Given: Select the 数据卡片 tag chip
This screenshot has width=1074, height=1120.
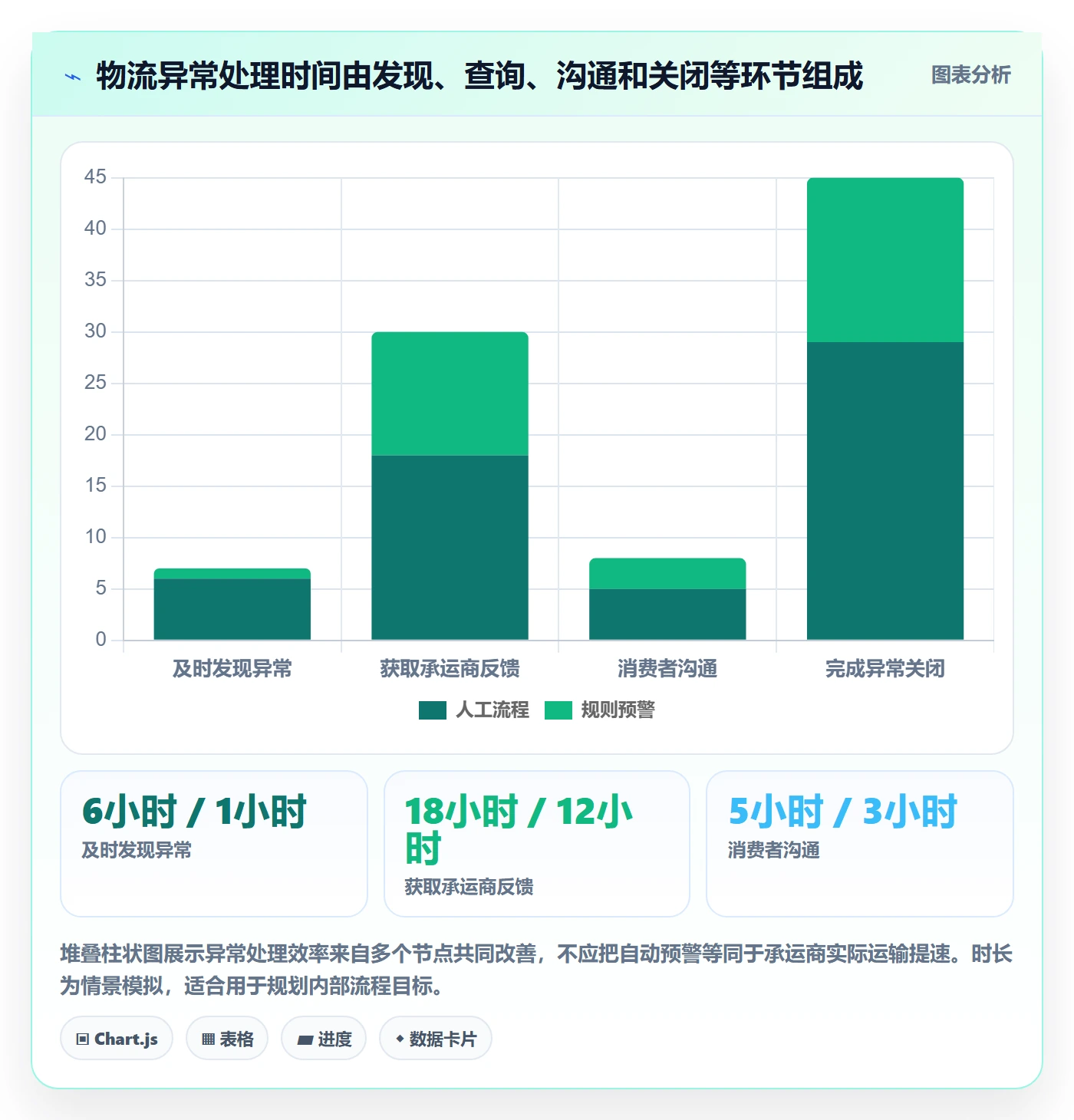Looking at the screenshot, I should (436, 1039).
